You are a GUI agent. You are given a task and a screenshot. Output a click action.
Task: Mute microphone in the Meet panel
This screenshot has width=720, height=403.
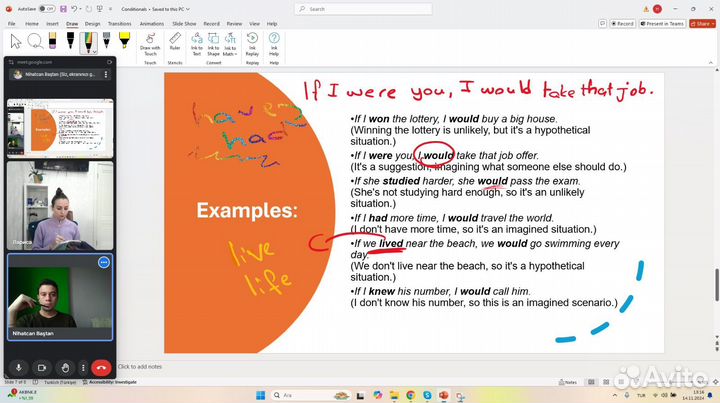(x=19, y=367)
